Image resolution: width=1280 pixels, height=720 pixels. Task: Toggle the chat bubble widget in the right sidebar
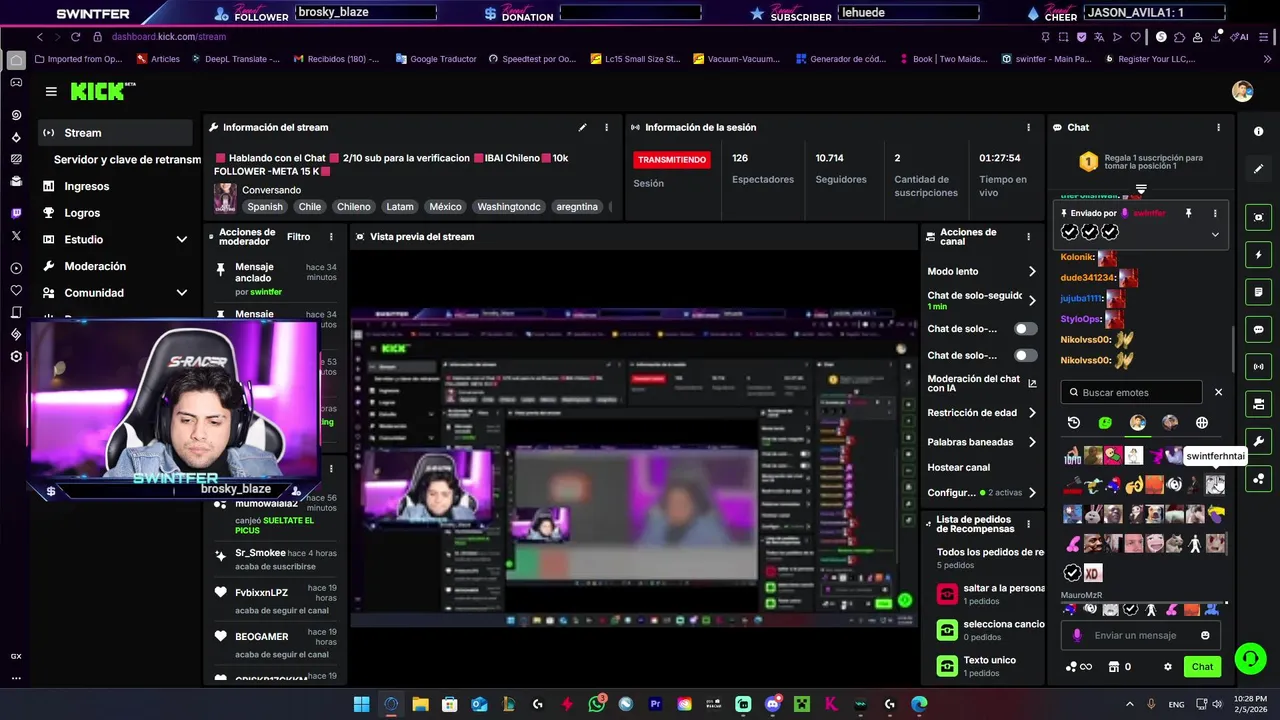pos(1258,329)
